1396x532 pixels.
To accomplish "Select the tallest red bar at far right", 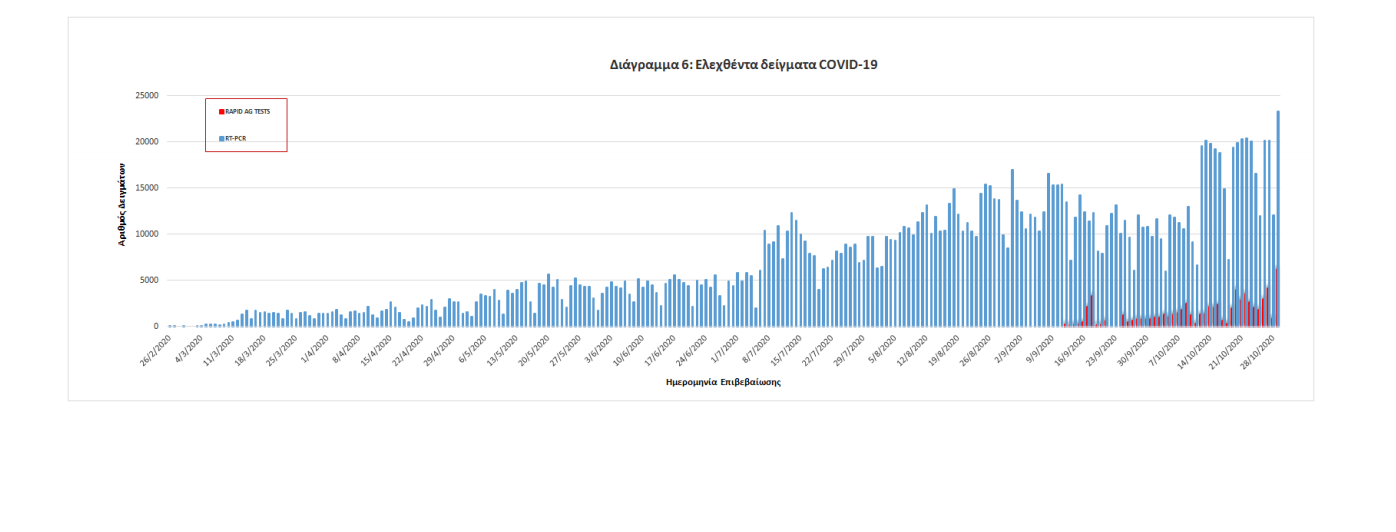I will [1276, 298].
